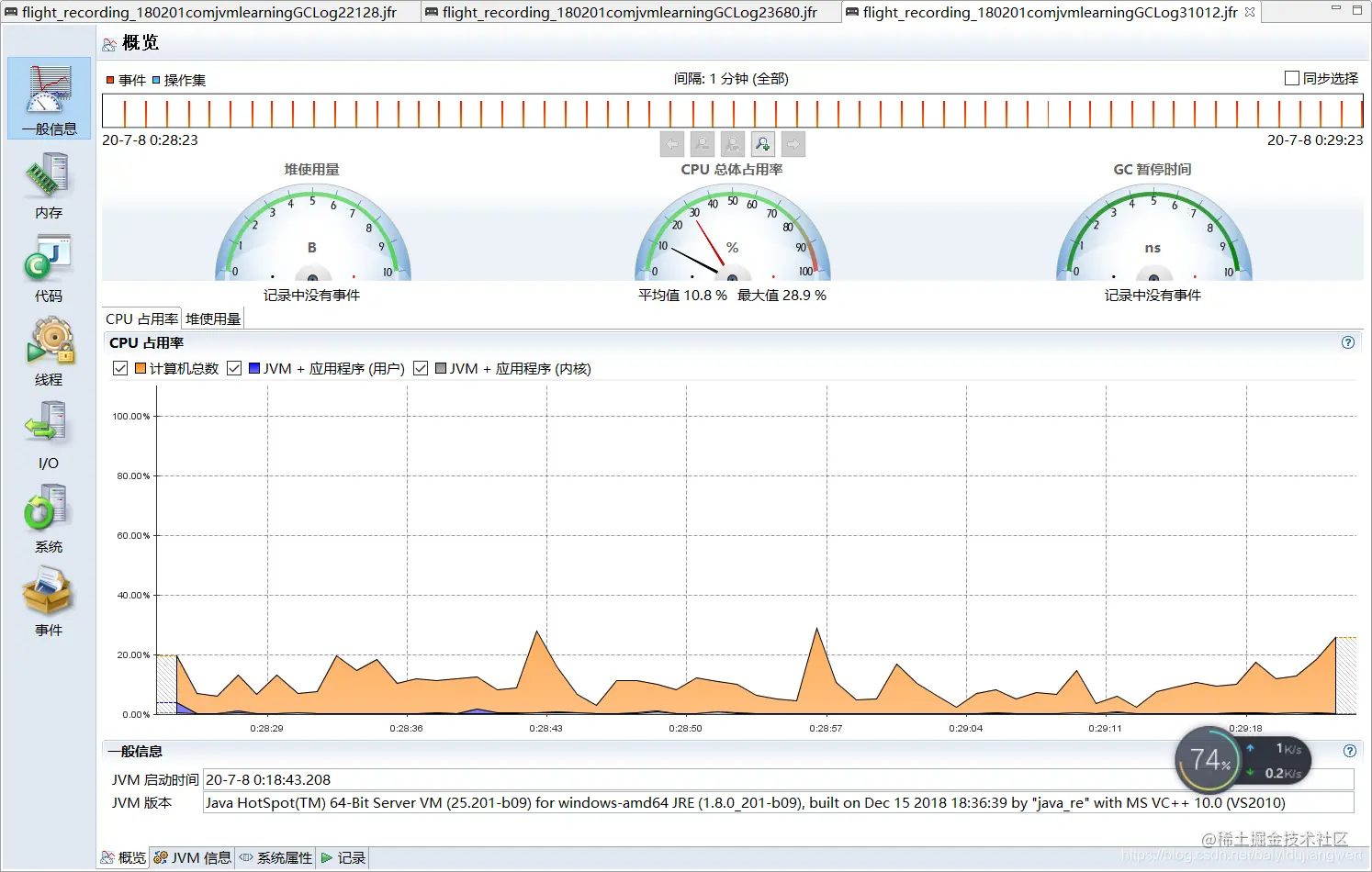Switch to the 堆使用量 chart tab
Screen dimensions: 1372x872
click(213, 319)
